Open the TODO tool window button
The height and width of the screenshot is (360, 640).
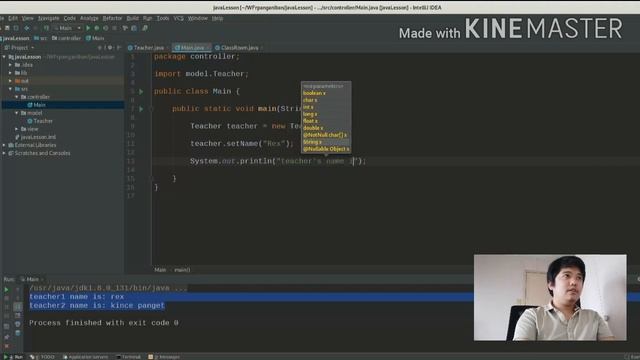click(42, 357)
